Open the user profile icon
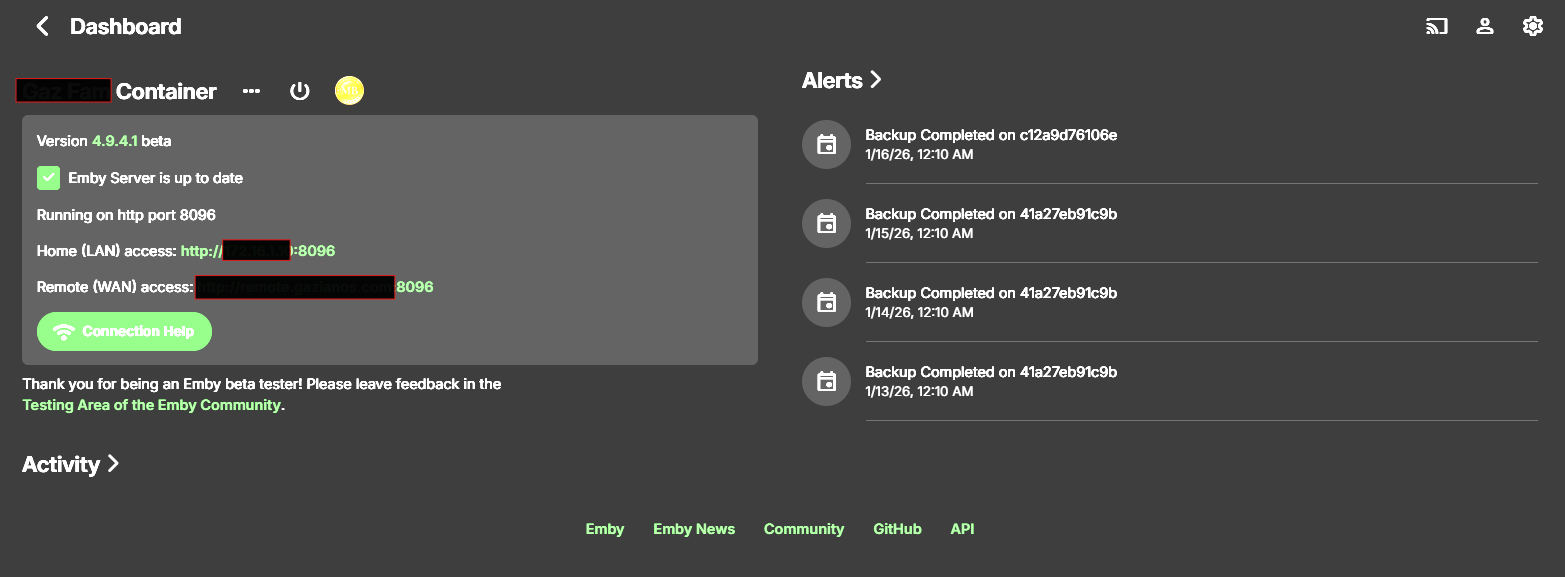The height and width of the screenshot is (577, 1565). tap(1485, 26)
